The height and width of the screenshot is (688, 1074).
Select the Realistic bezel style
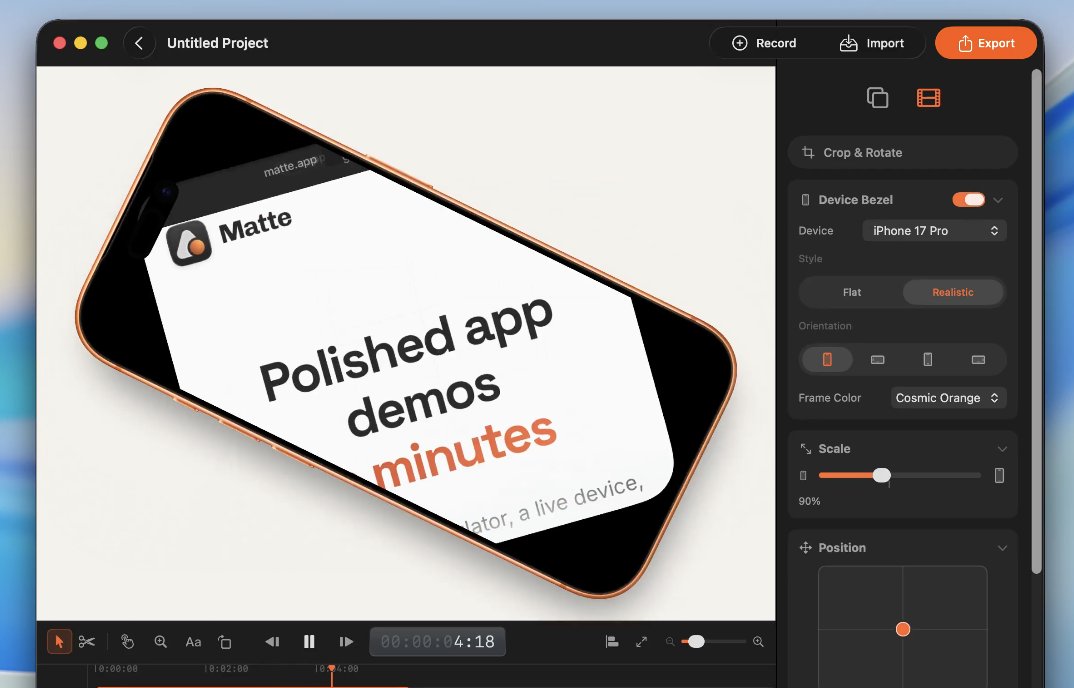click(x=953, y=292)
